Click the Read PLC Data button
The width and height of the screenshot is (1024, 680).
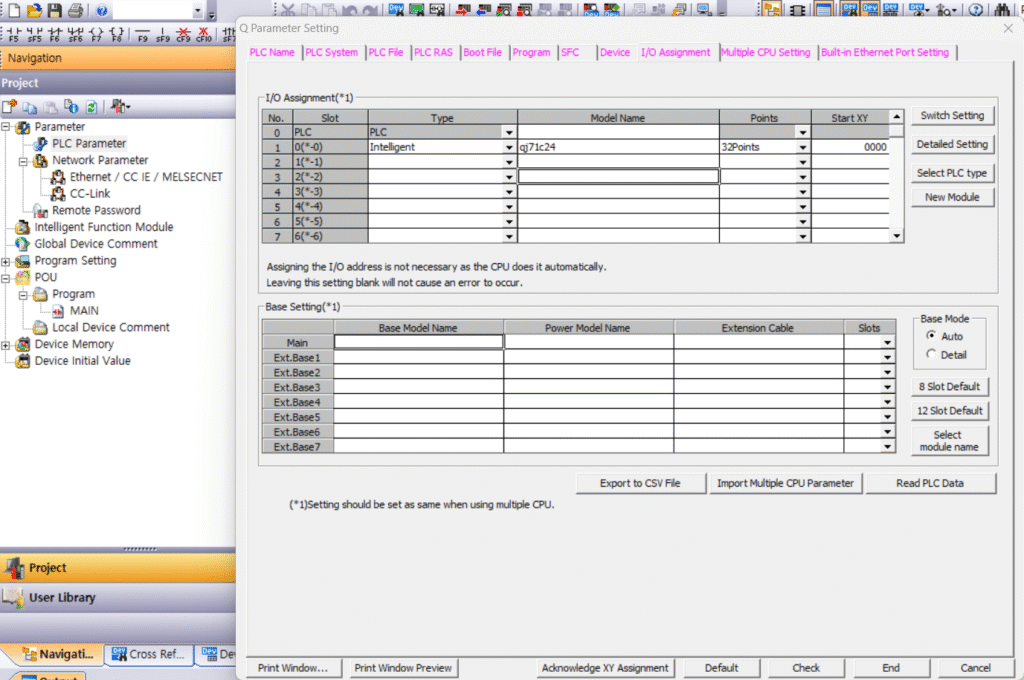point(931,483)
